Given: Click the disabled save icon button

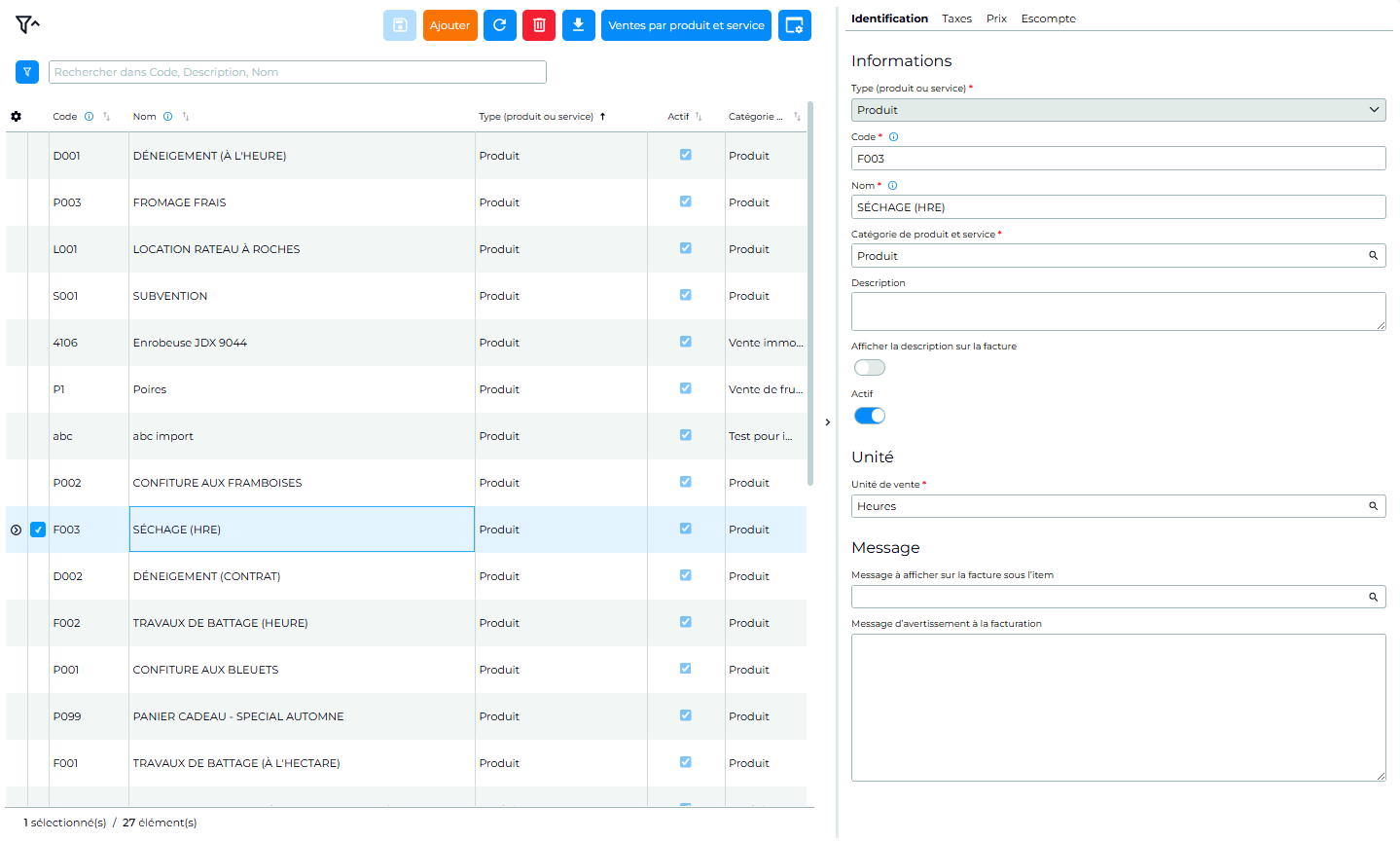Looking at the screenshot, I should coord(400,25).
